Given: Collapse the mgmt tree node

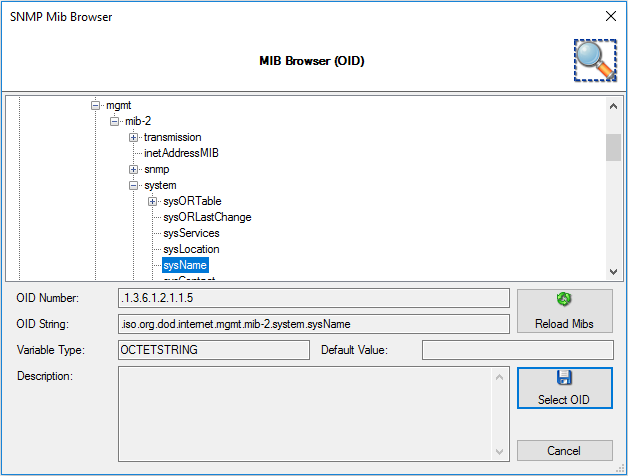Looking at the screenshot, I should (x=96, y=105).
